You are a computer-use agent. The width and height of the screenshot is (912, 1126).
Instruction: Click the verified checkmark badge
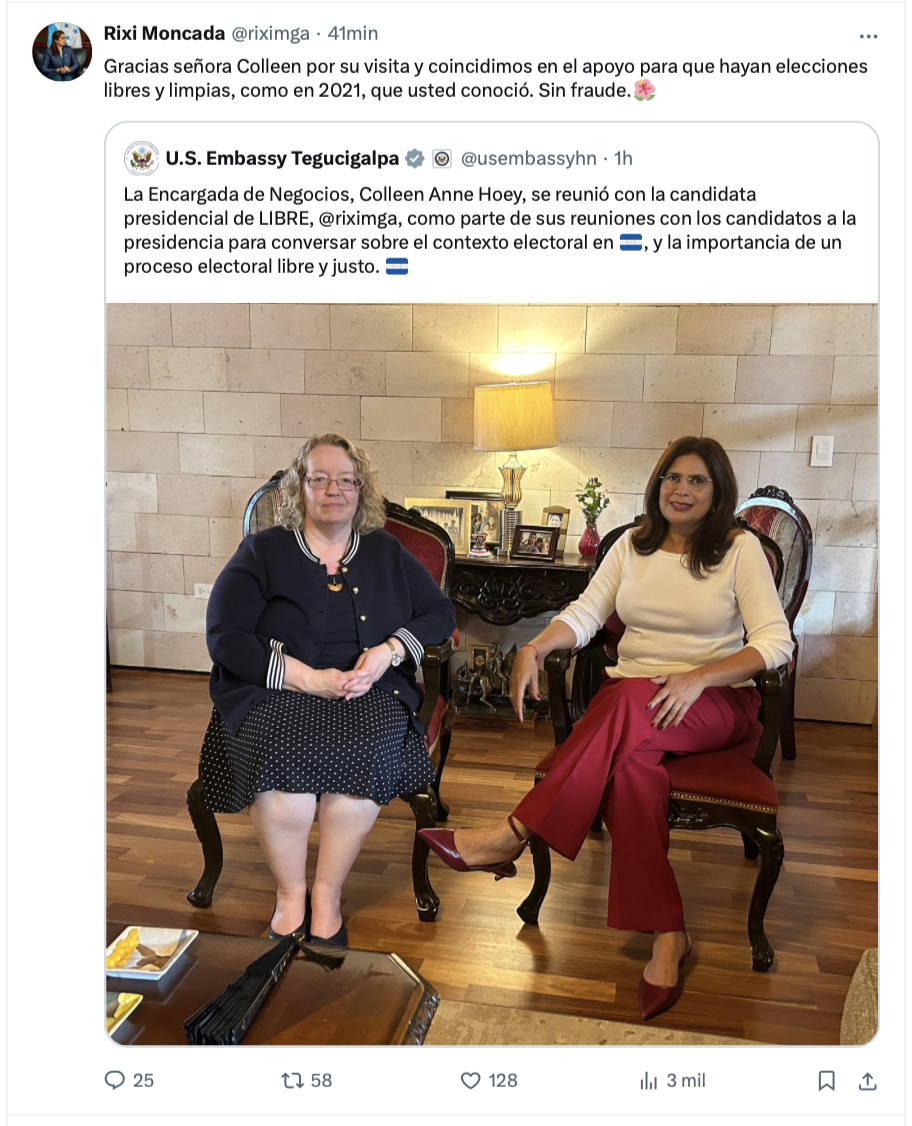click(415, 159)
